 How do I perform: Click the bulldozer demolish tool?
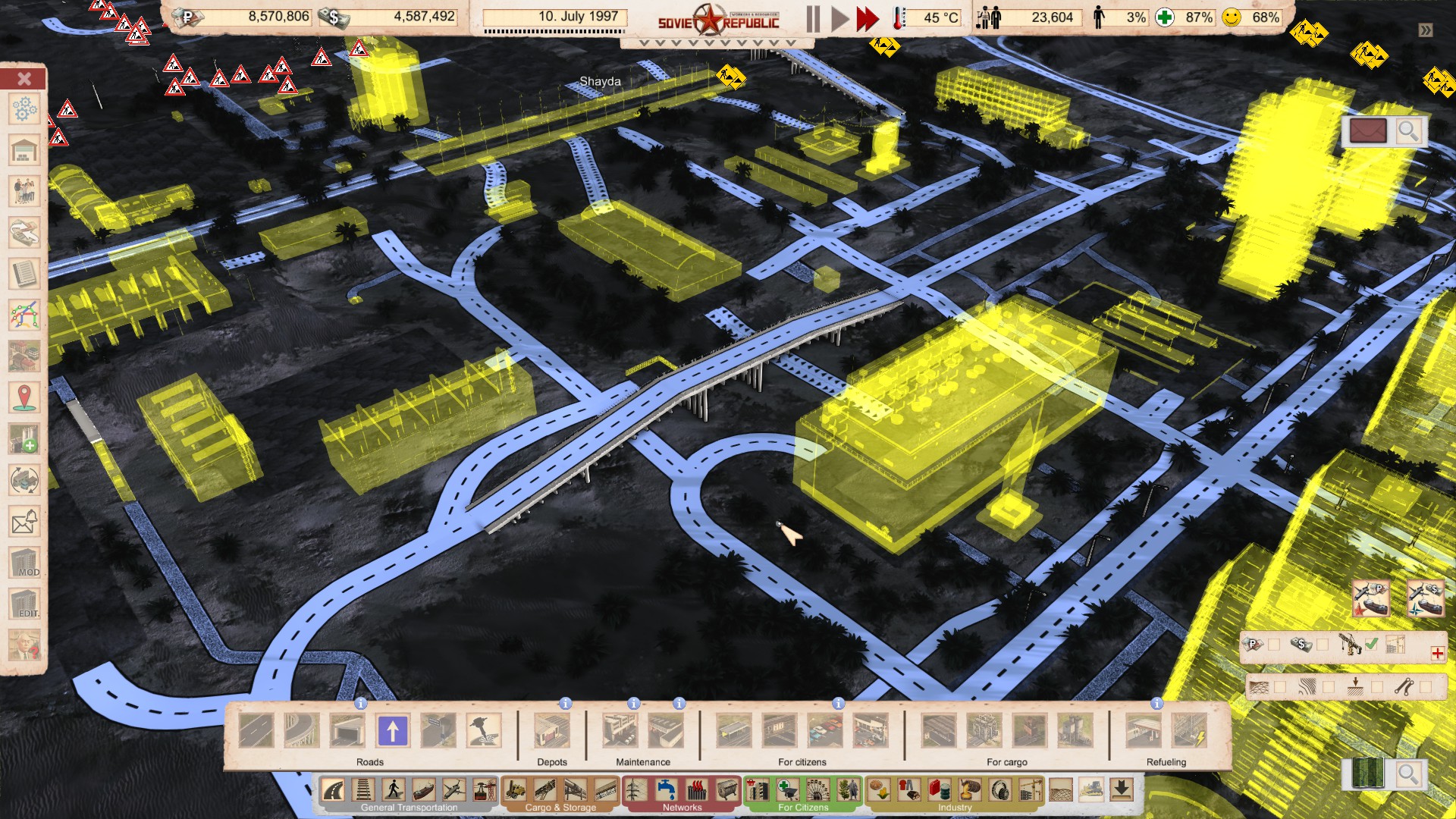coord(1091,790)
